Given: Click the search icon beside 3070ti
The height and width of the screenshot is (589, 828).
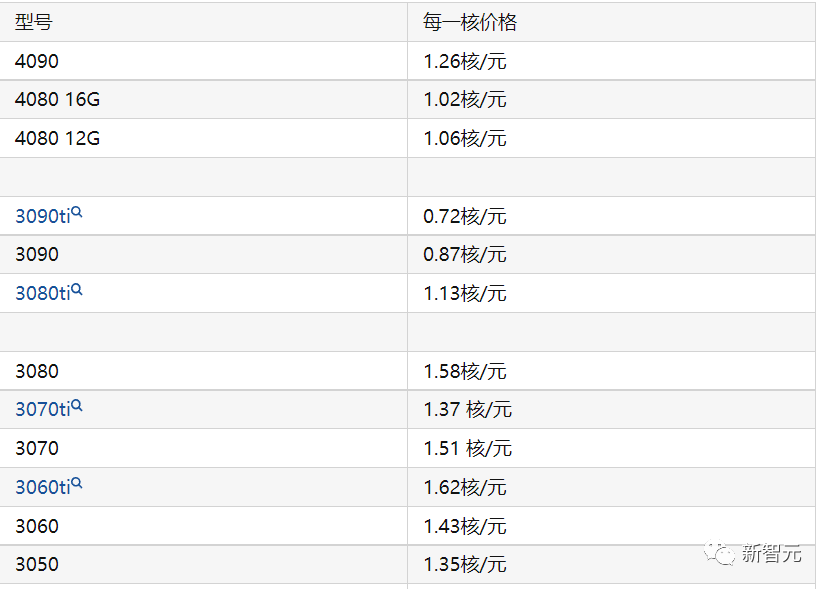Looking at the screenshot, I should [77, 406].
